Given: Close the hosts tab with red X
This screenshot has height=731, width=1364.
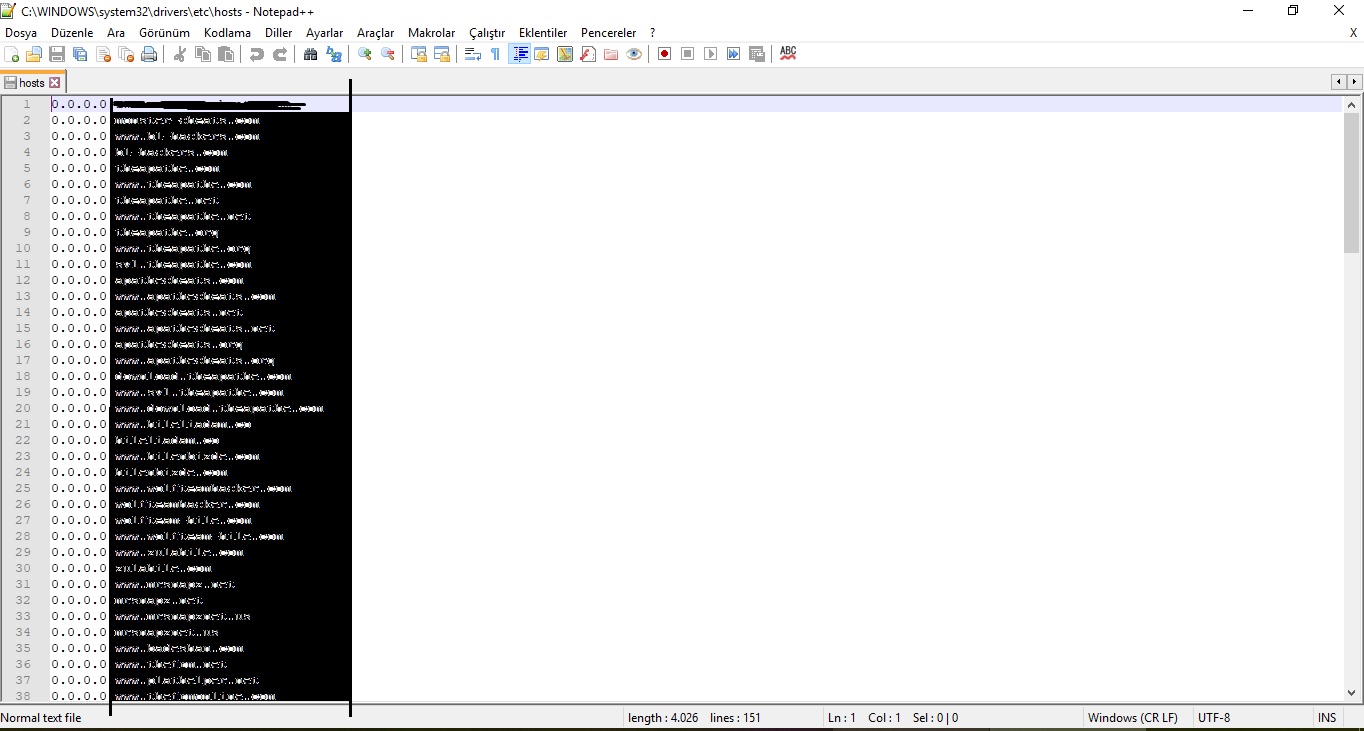Looking at the screenshot, I should pos(55,83).
